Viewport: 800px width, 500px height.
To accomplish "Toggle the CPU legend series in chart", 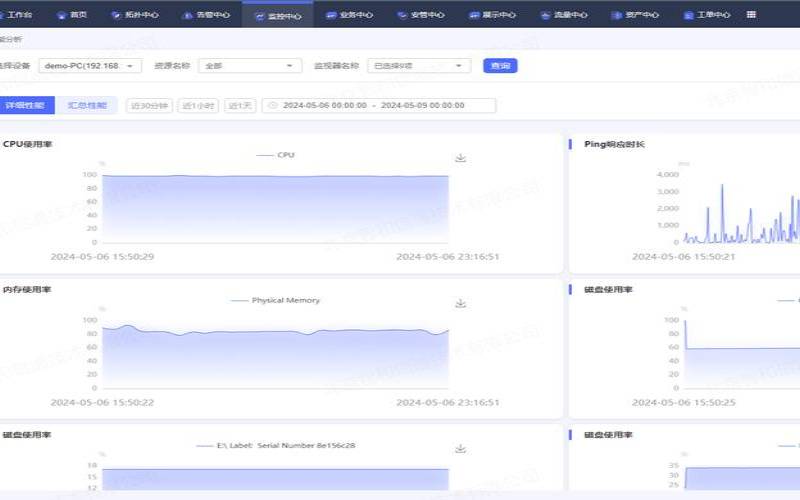I will coord(275,155).
